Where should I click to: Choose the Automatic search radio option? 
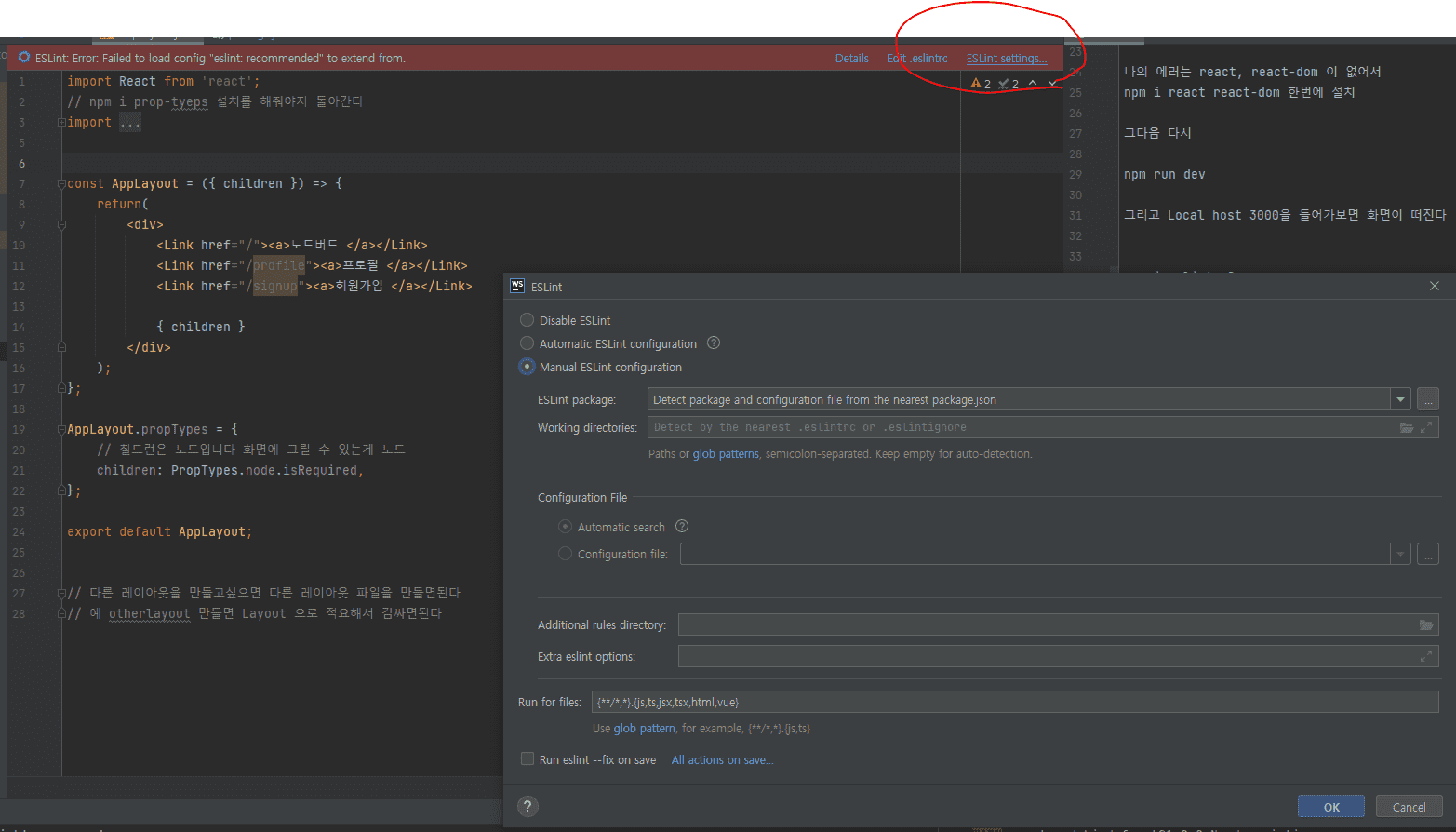[565, 527]
